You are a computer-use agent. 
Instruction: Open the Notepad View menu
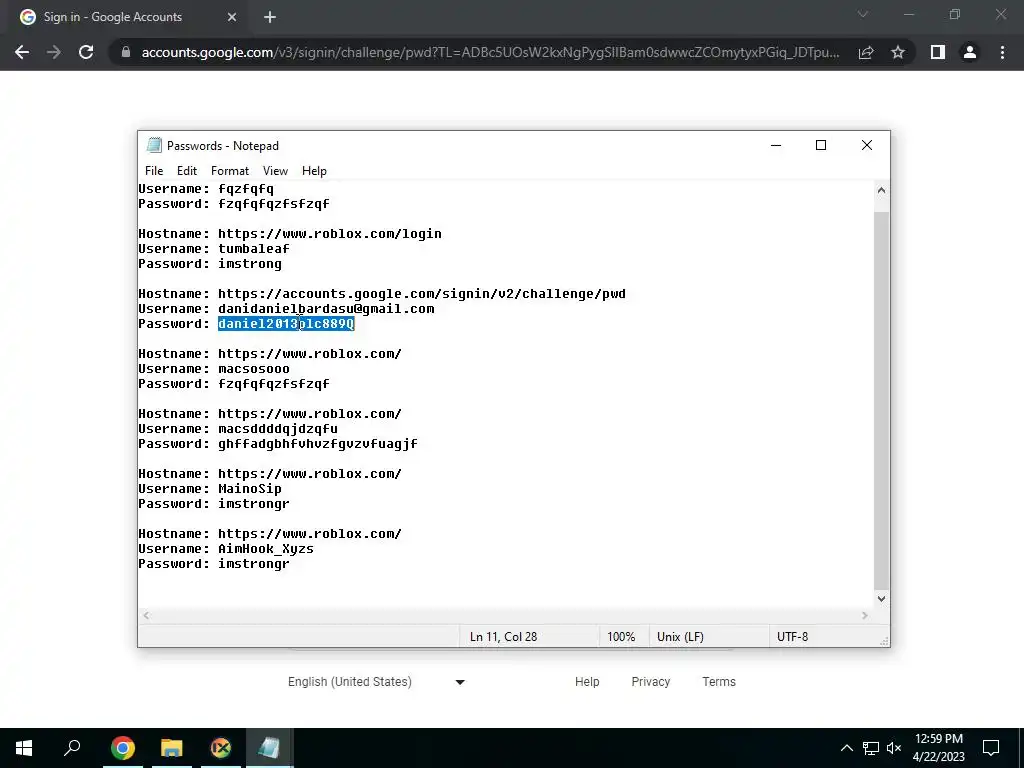[x=275, y=170]
